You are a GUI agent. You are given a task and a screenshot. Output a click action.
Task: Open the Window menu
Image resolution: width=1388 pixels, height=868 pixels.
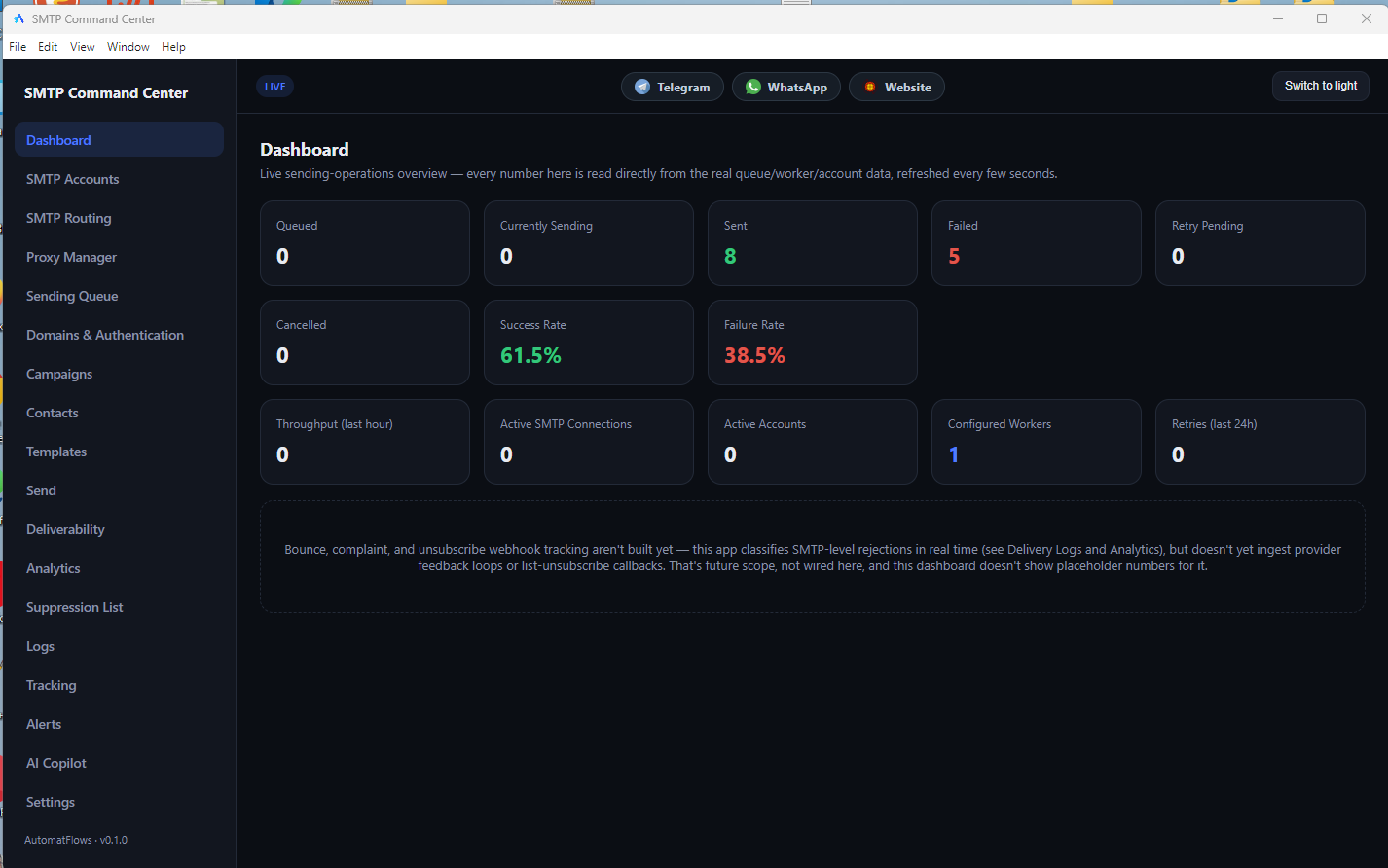click(x=128, y=47)
